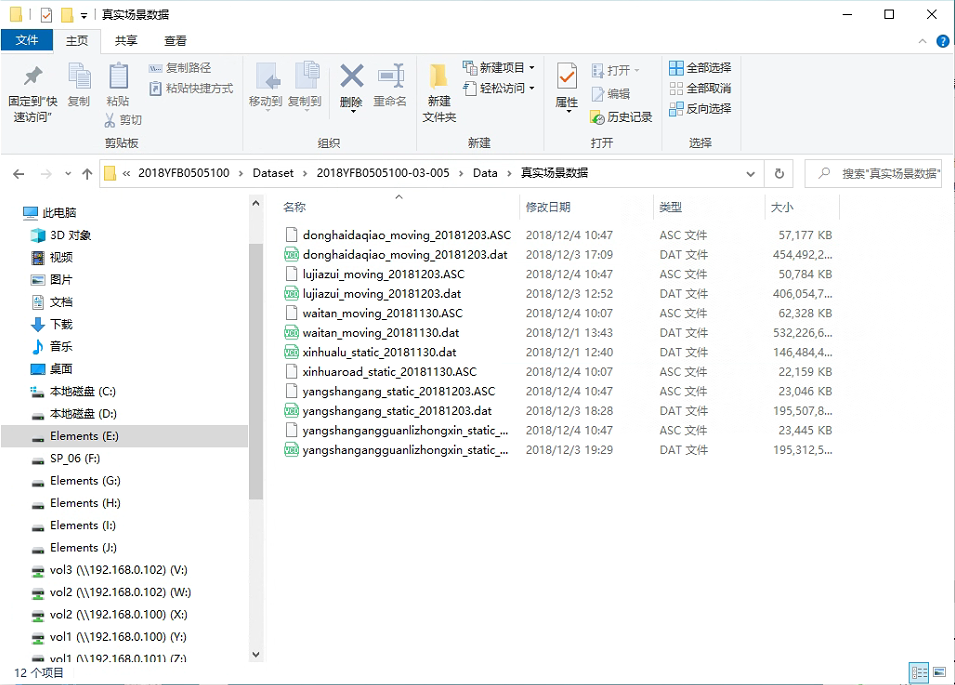Image resolution: width=955 pixels, height=685 pixels.
Task: Expand the address bar history dropdown
Action: coord(751,173)
